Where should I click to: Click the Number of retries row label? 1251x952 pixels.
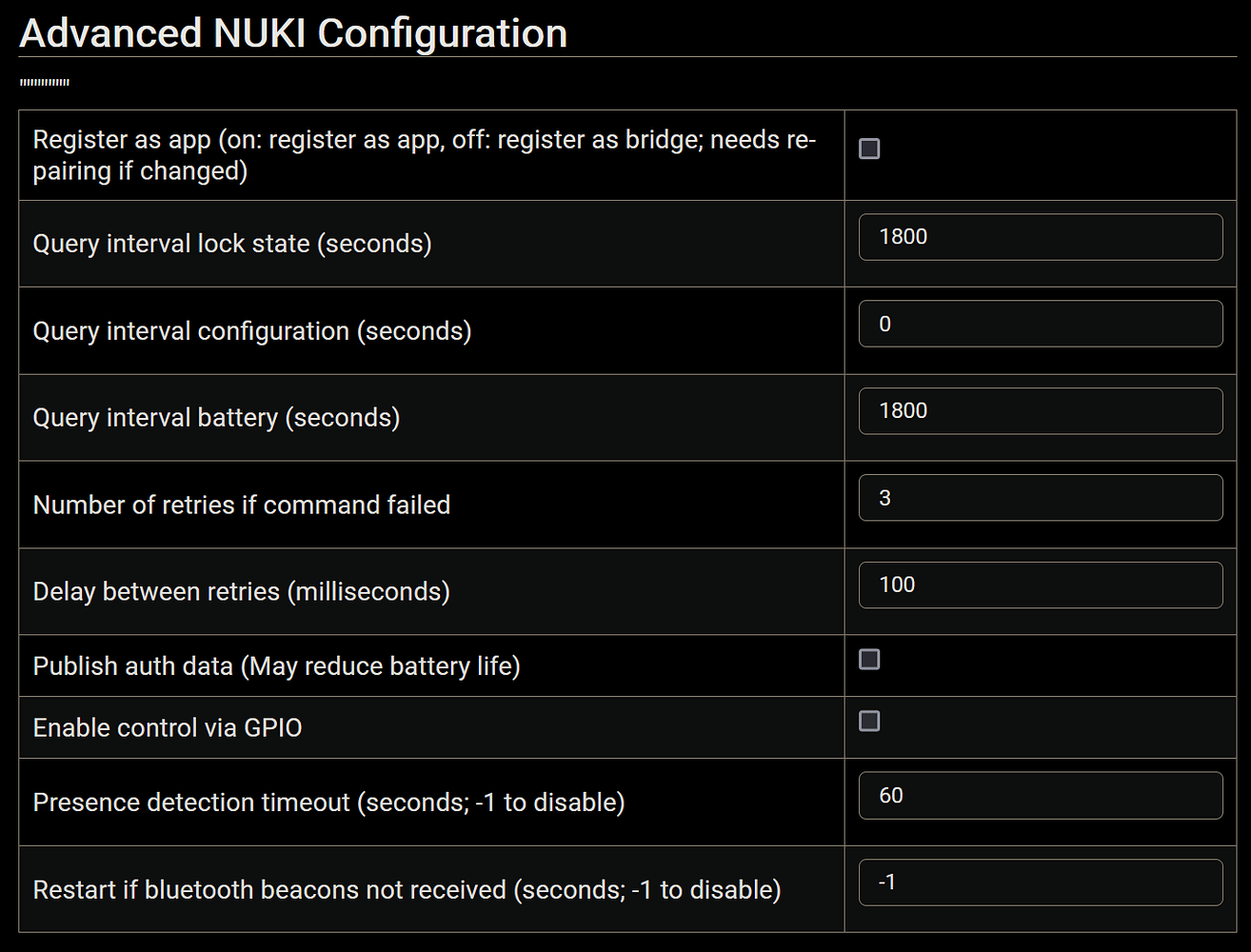click(x=242, y=505)
